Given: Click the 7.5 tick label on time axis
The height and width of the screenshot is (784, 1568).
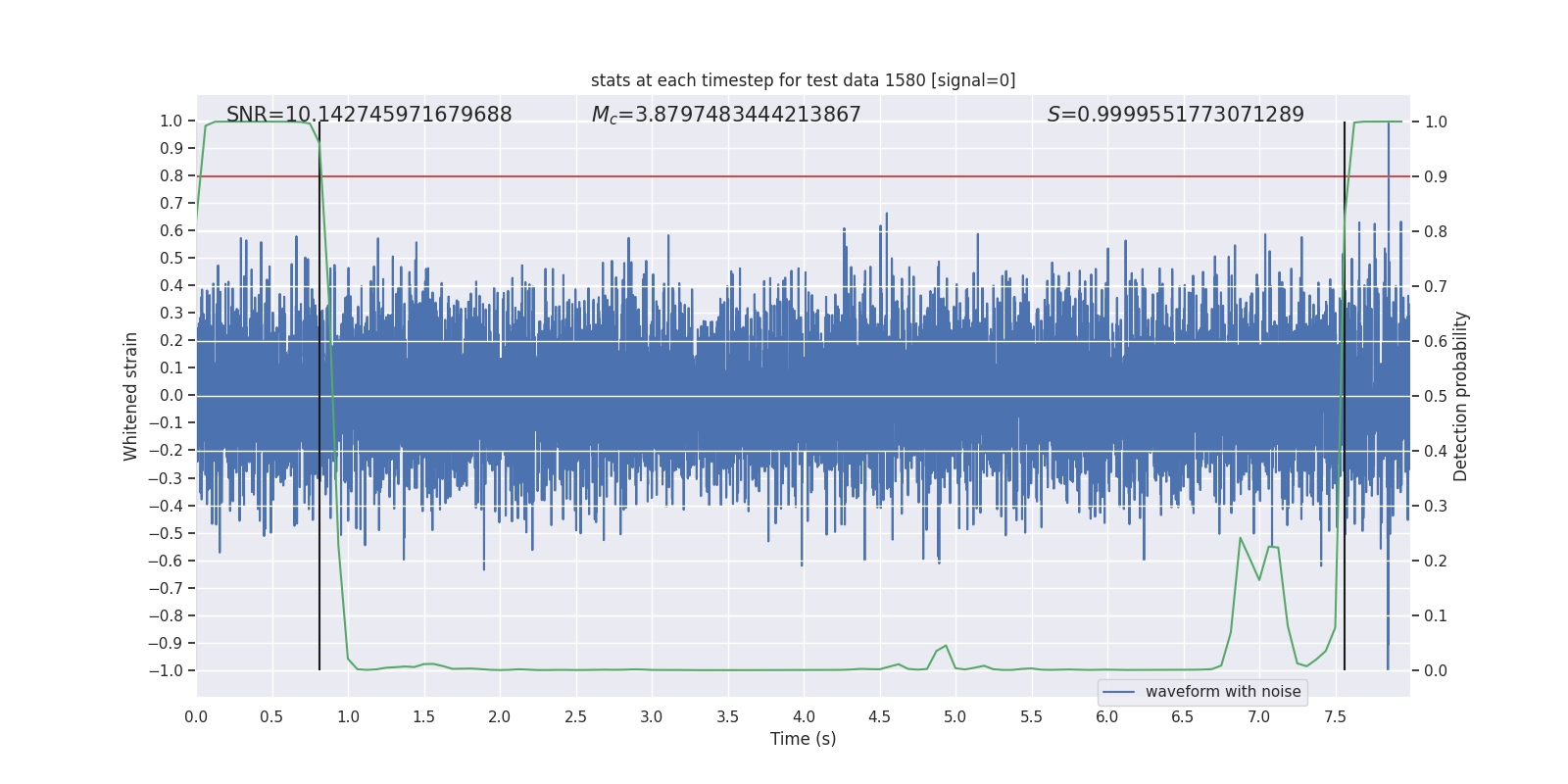Looking at the screenshot, I should 1335,716.
